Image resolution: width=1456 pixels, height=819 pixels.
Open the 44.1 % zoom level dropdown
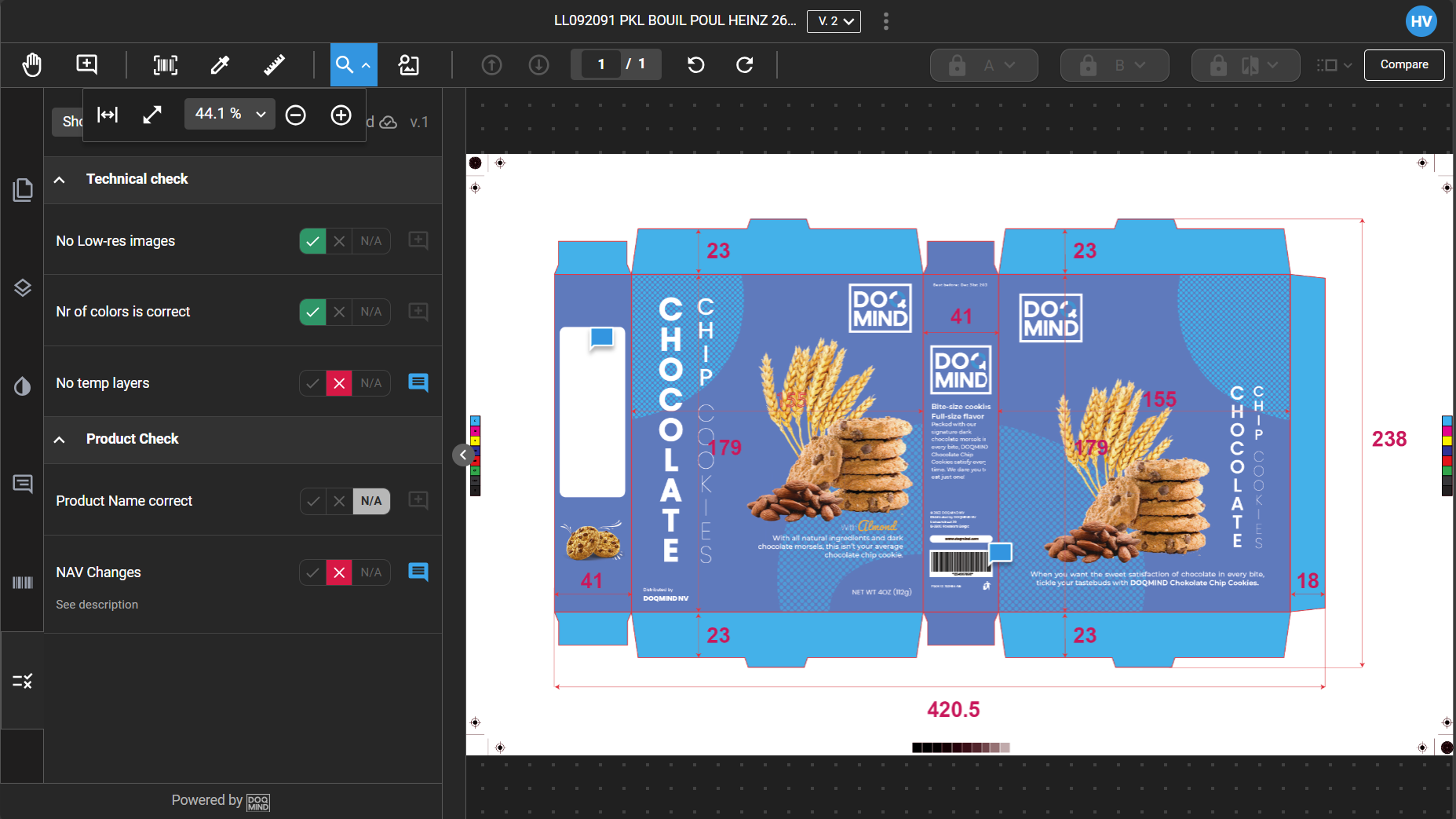(229, 114)
